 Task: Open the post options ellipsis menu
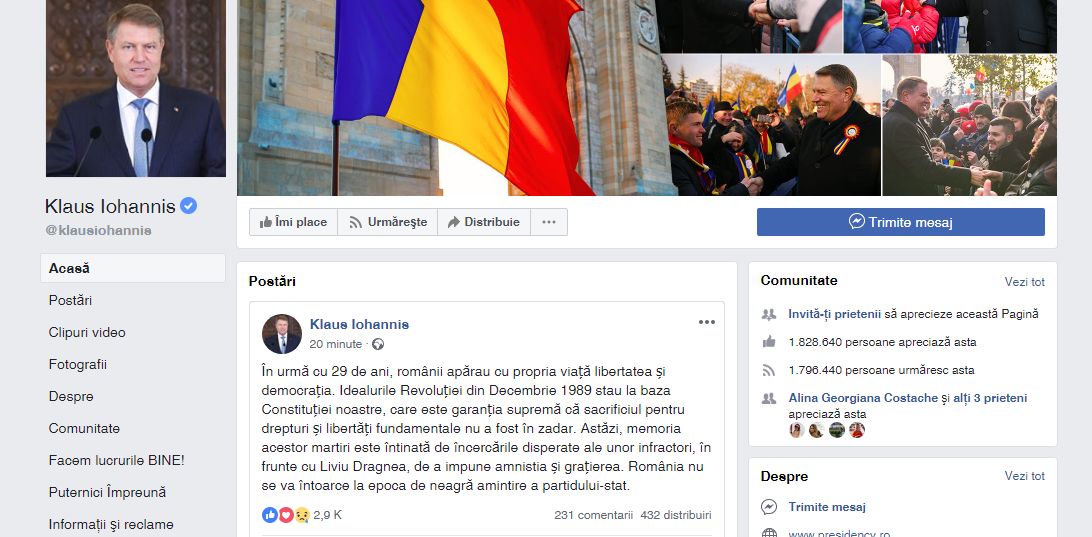707,322
